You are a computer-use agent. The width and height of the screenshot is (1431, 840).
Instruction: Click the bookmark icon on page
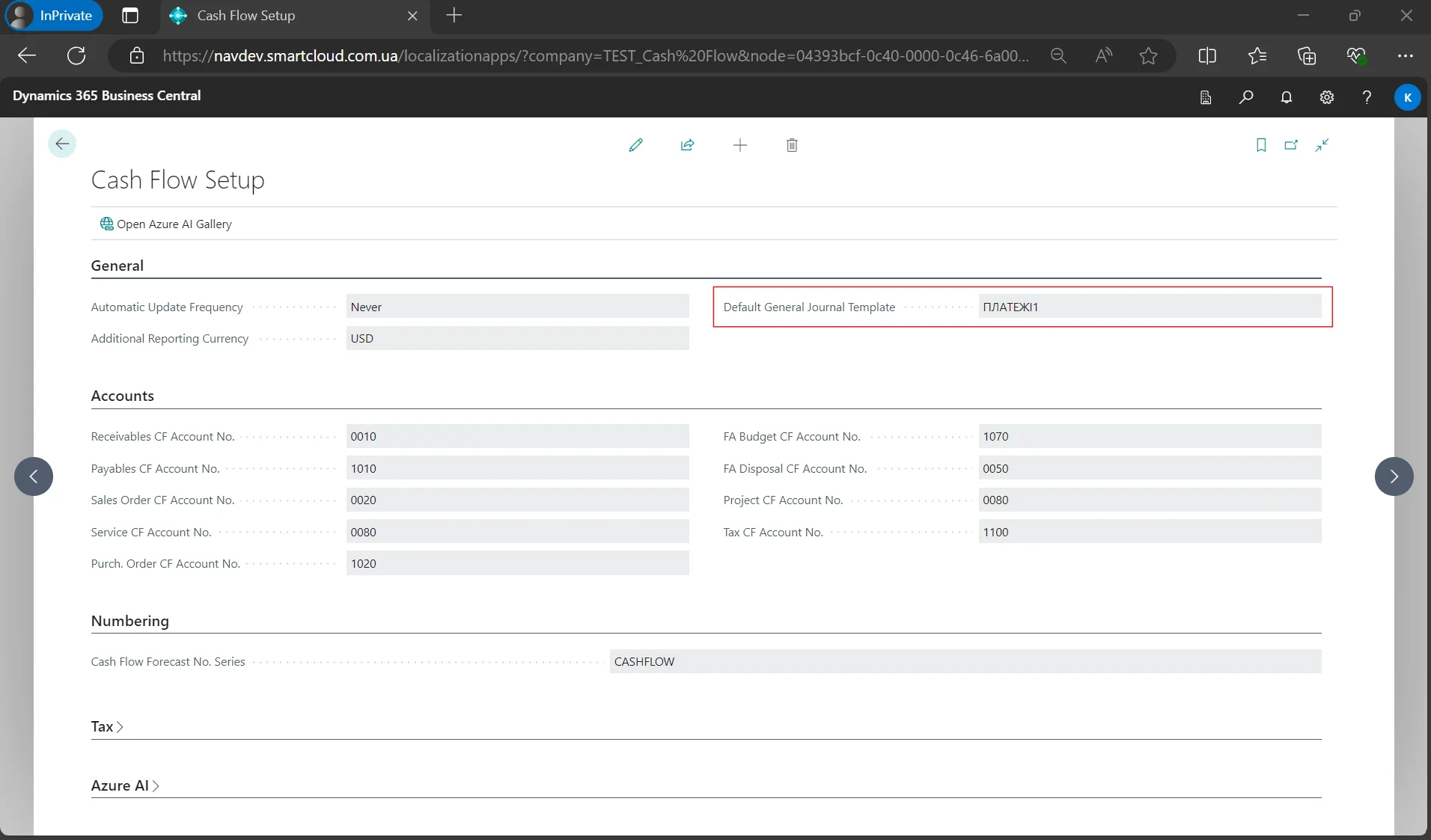[x=1260, y=145]
